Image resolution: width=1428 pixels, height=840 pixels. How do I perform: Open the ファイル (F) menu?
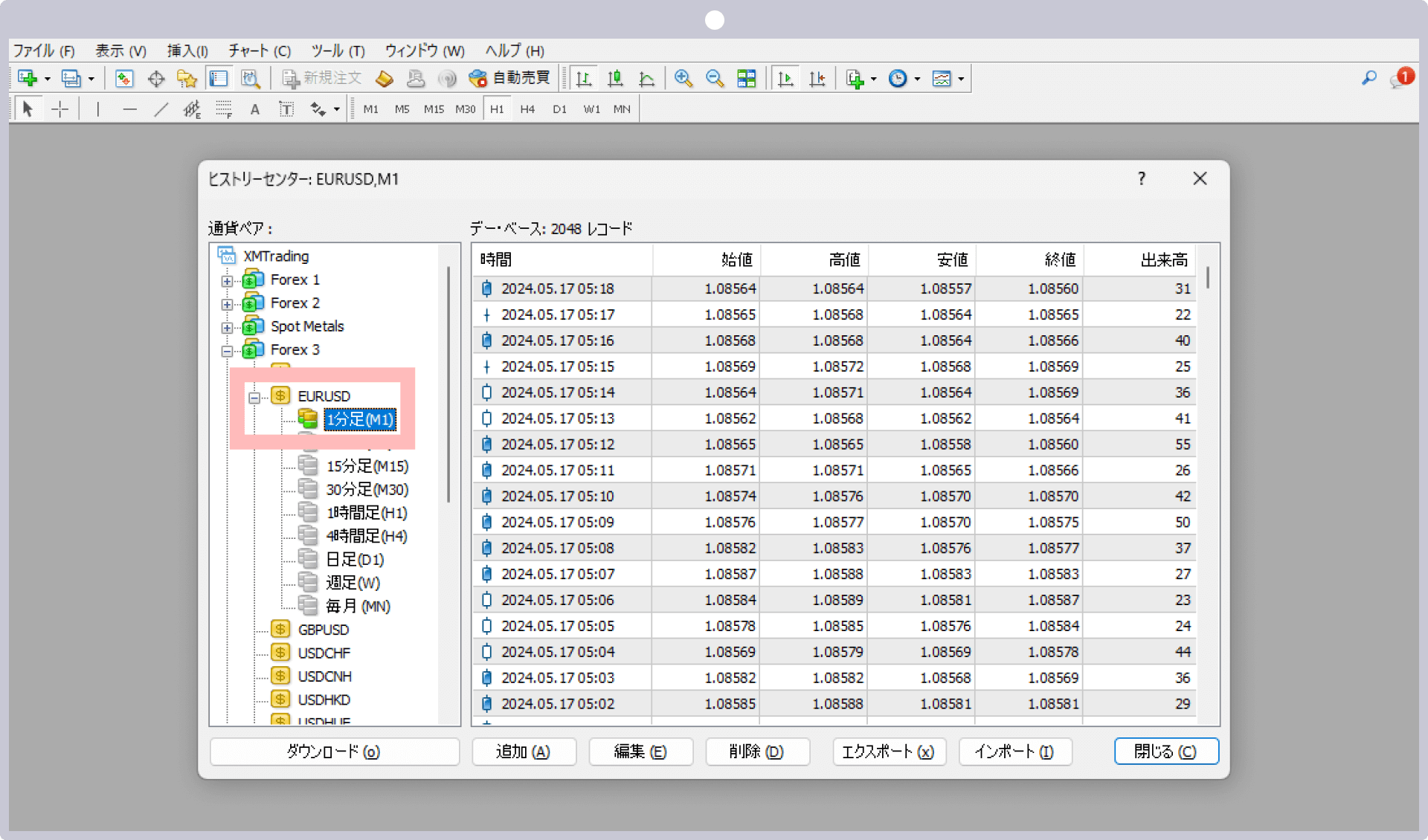coord(44,51)
